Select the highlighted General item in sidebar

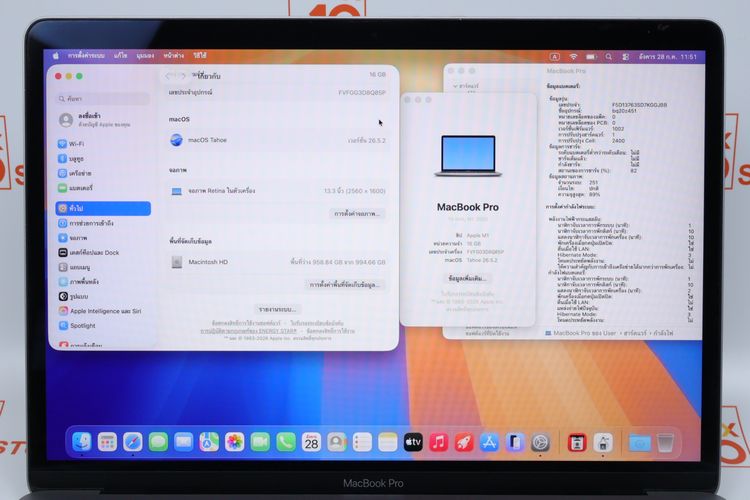tap(103, 208)
